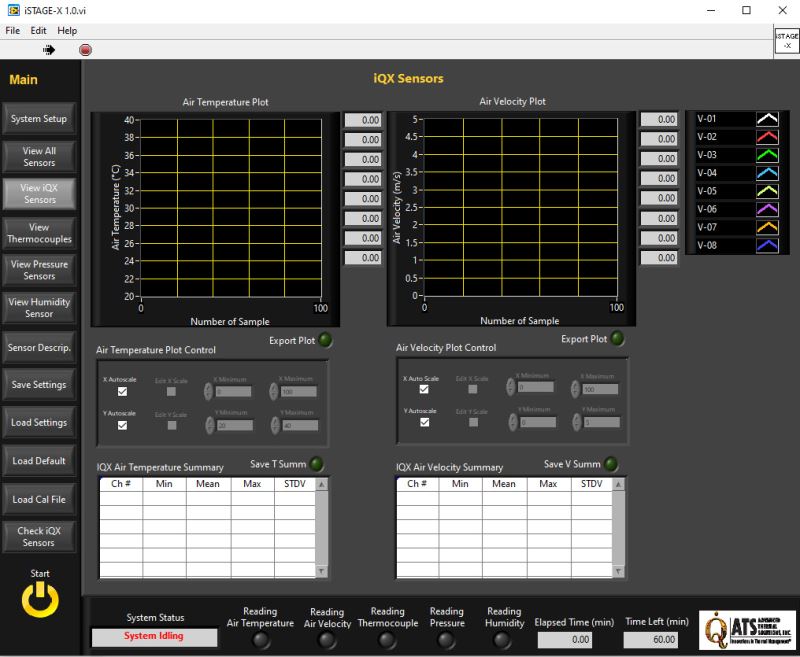Click the yellow Start power icon
Image resolution: width=800 pixels, height=657 pixels.
[40, 599]
